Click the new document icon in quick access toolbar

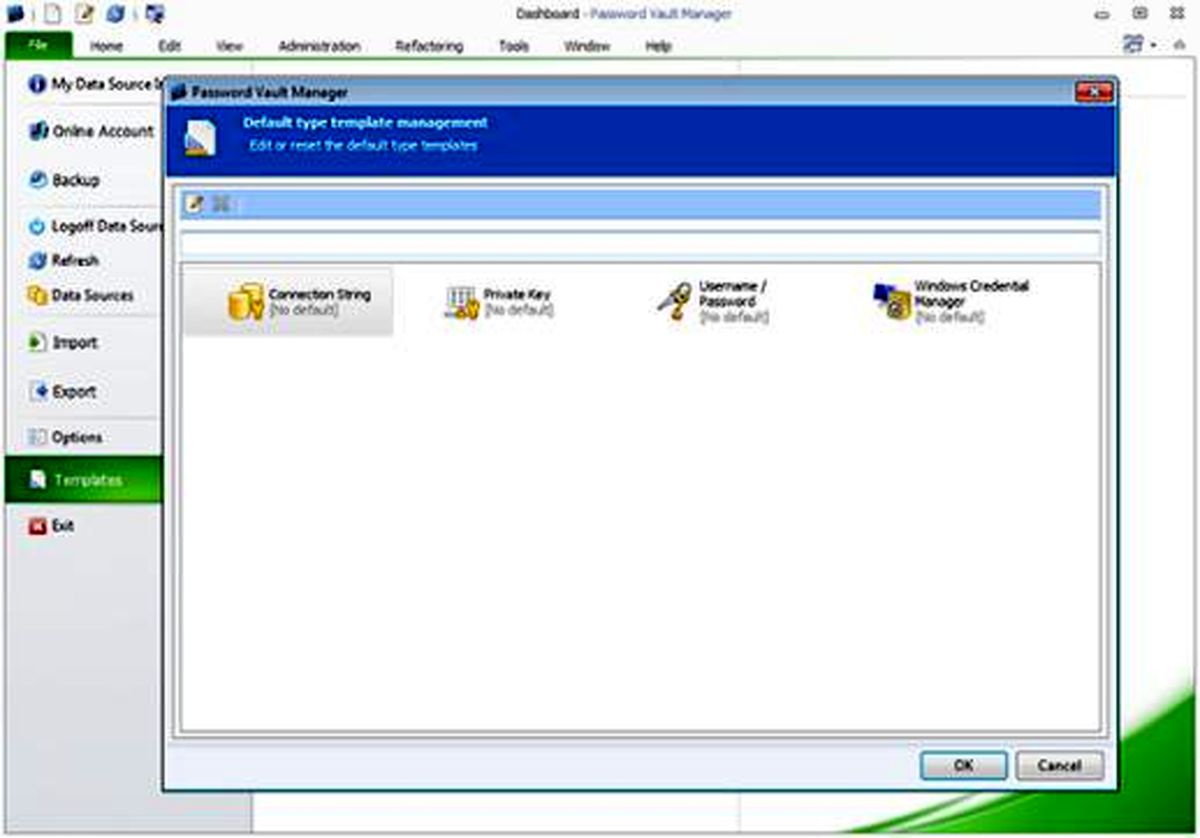pyautogui.click(x=52, y=14)
